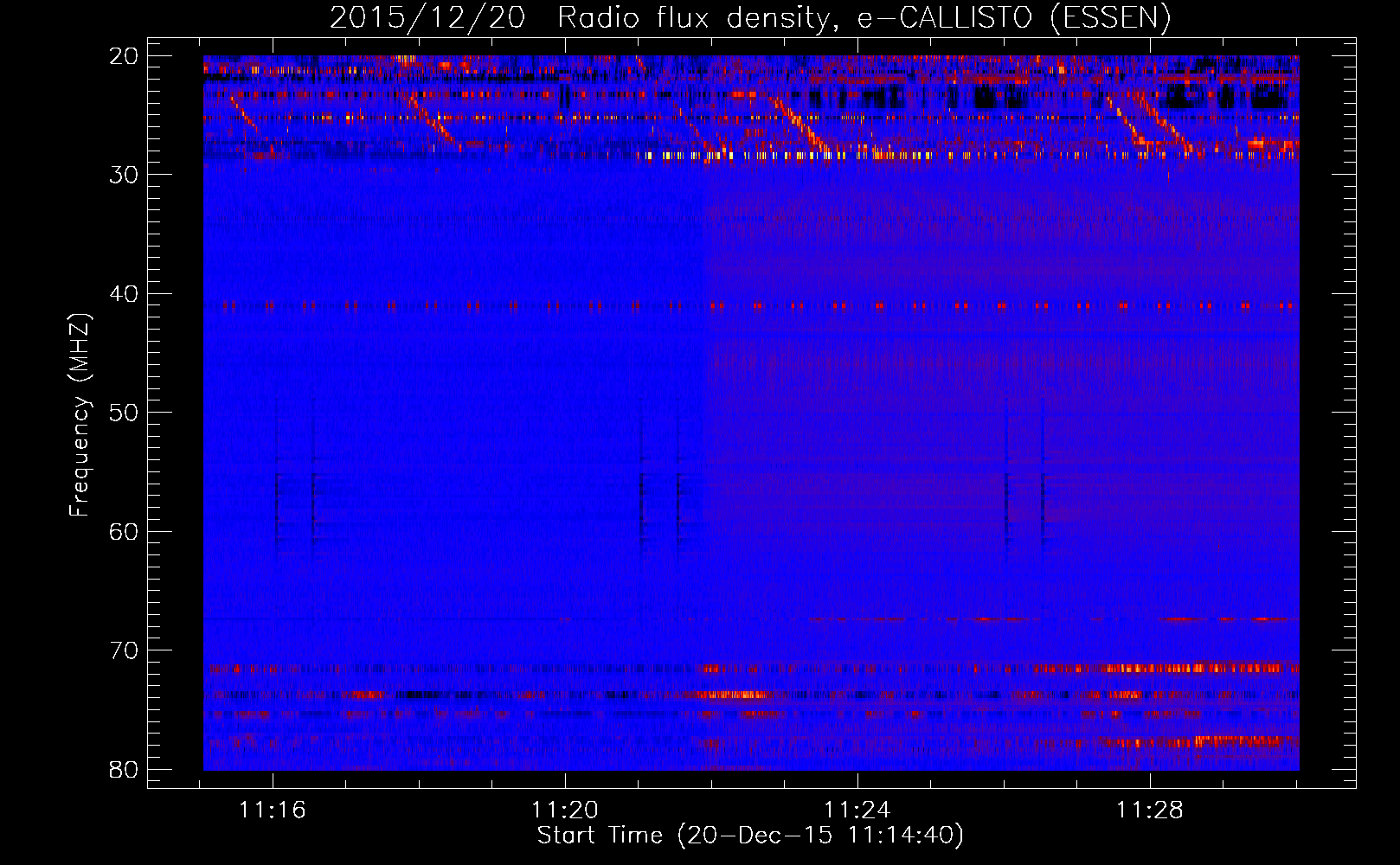Select the 80 MHz frequency tick label
This screenshot has width=1400, height=865.
pos(125,769)
